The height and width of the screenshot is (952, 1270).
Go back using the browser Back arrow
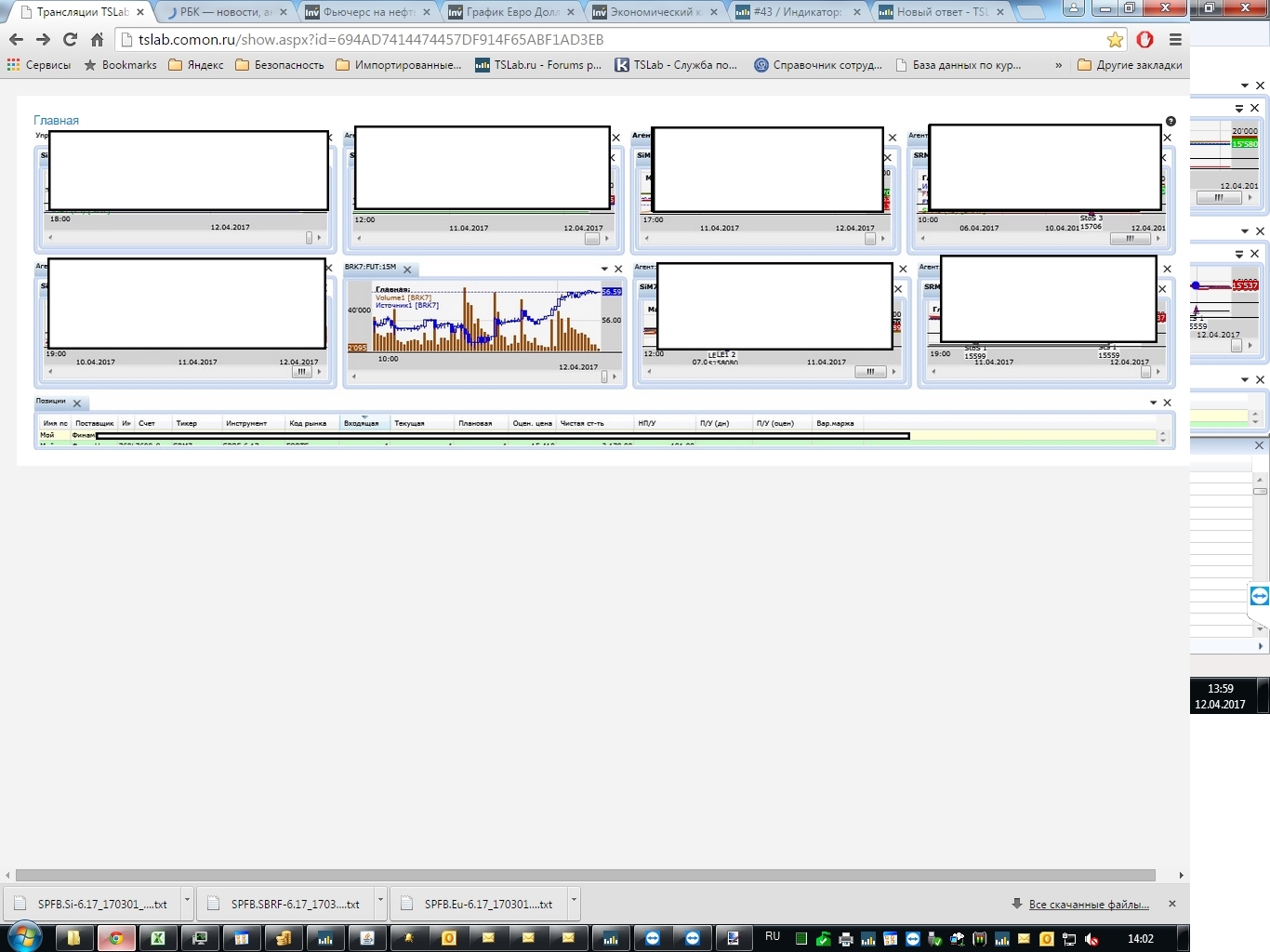tap(16, 40)
